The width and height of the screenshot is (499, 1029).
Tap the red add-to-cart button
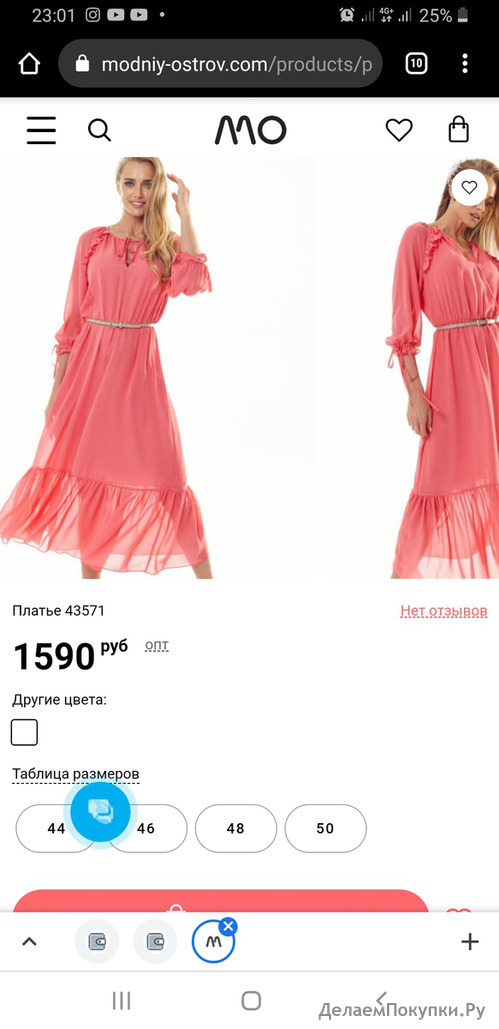click(x=221, y=900)
